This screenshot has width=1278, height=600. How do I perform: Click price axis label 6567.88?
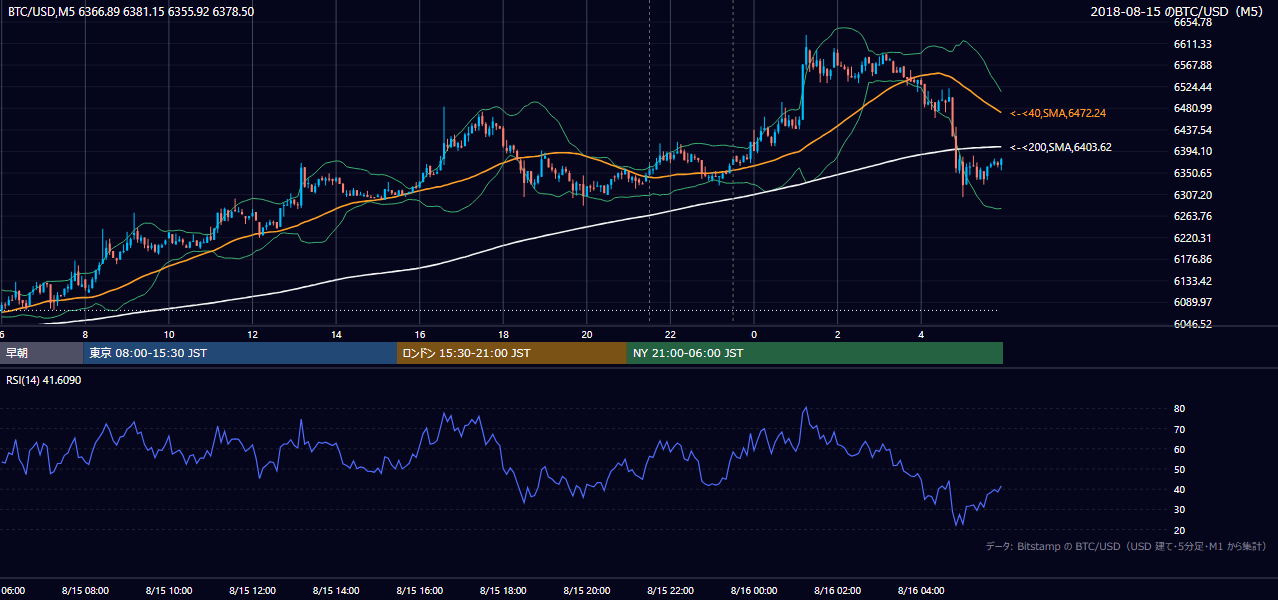[x=1193, y=65]
